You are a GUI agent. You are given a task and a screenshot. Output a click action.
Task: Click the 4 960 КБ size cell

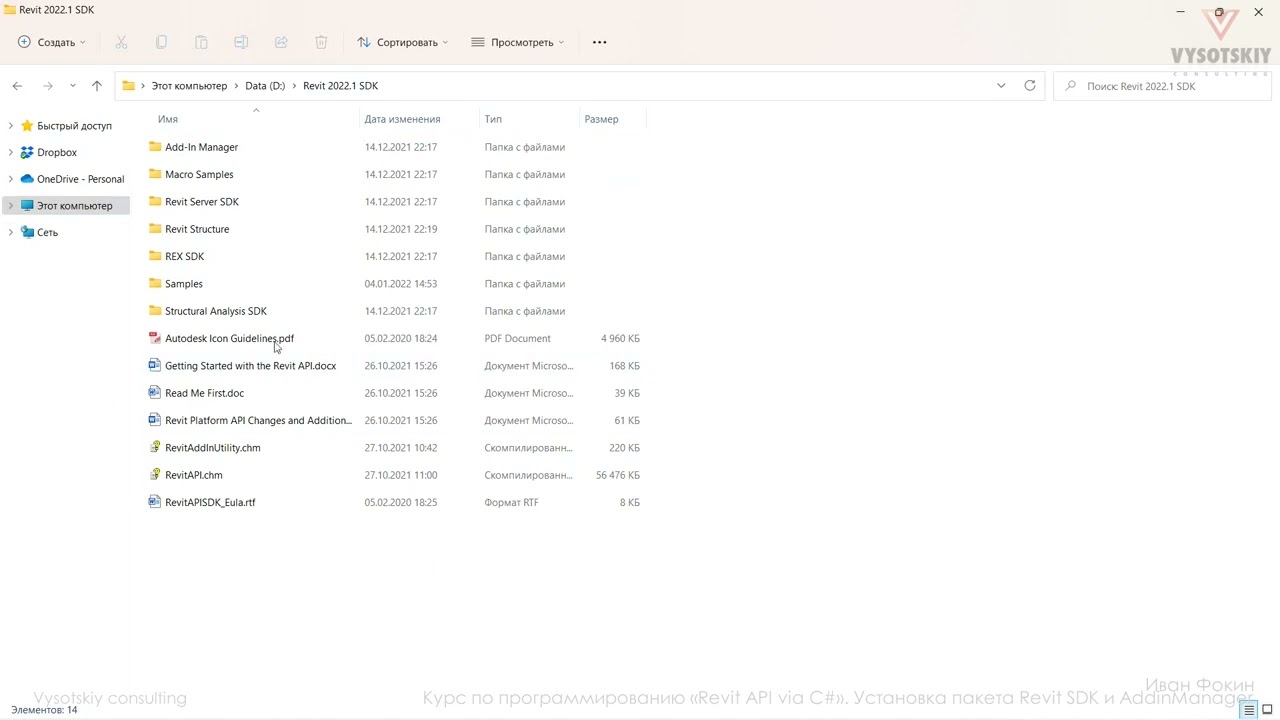[620, 338]
